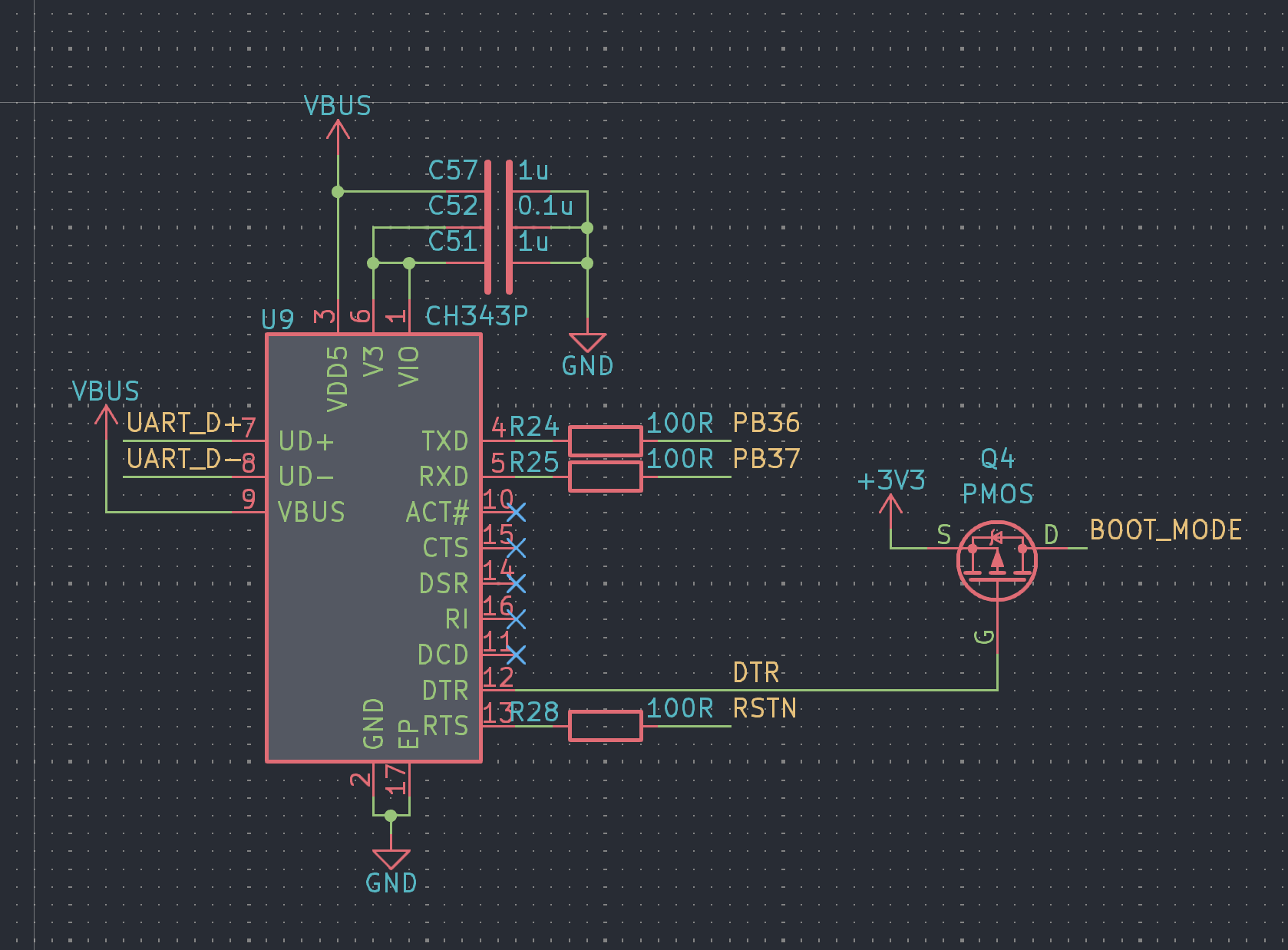1288x950 pixels.
Task: Select the Q4 PMOS transistor symbol
Action: coord(996,562)
